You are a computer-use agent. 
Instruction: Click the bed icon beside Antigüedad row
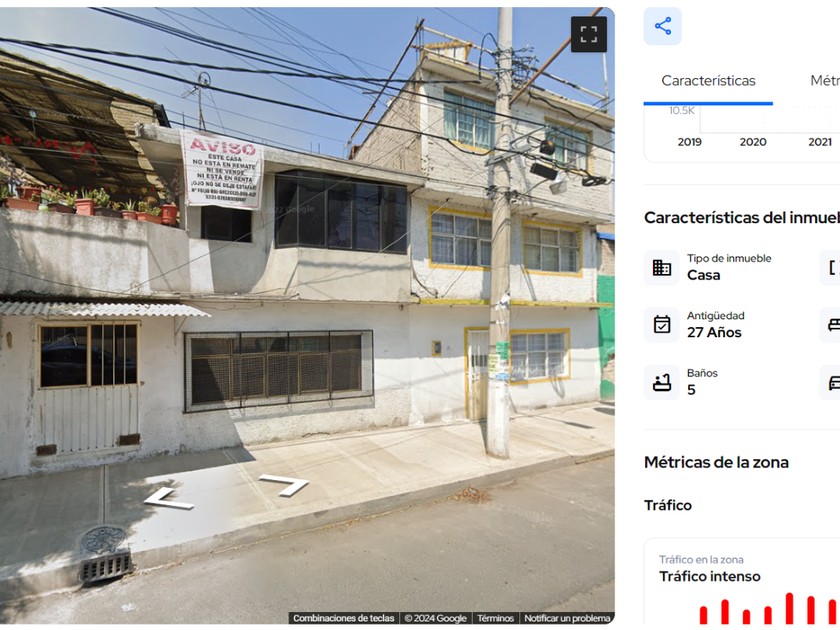click(832, 325)
